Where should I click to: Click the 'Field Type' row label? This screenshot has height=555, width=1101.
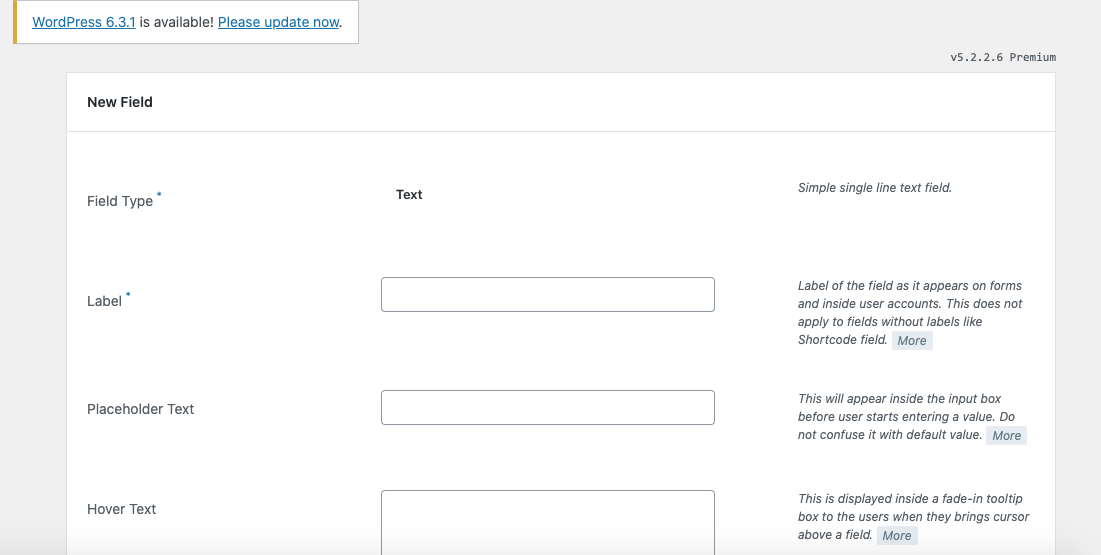[x=120, y=201]
